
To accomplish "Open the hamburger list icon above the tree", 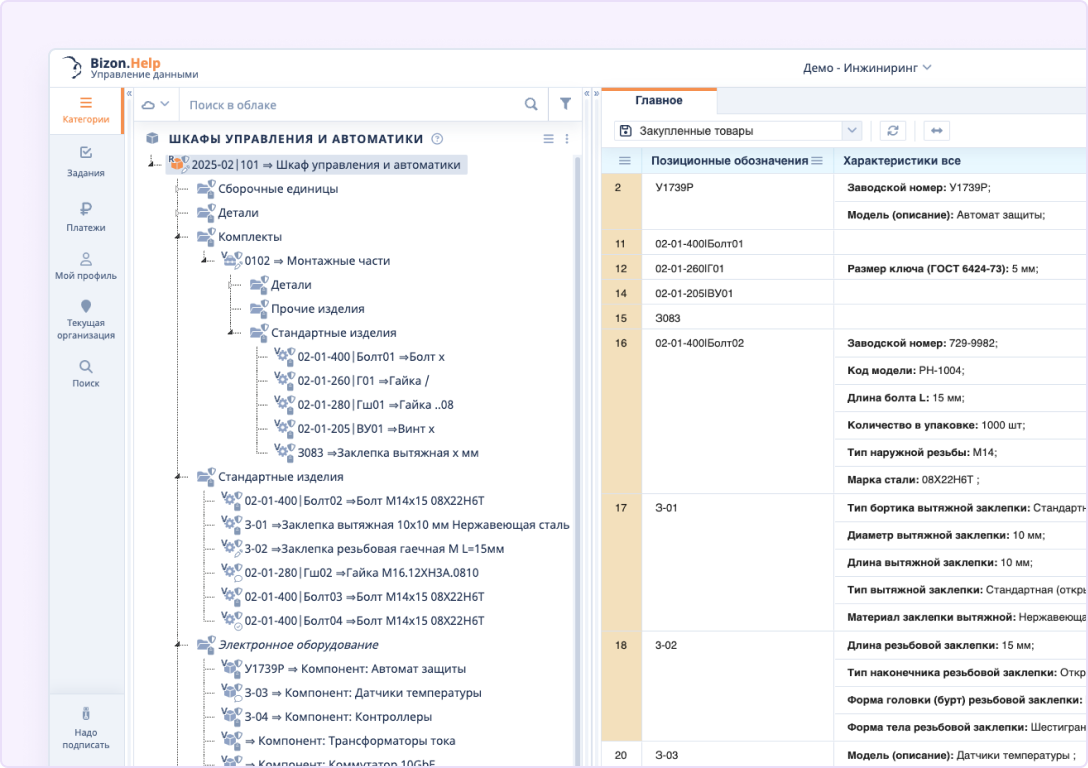I will [547, 140].
